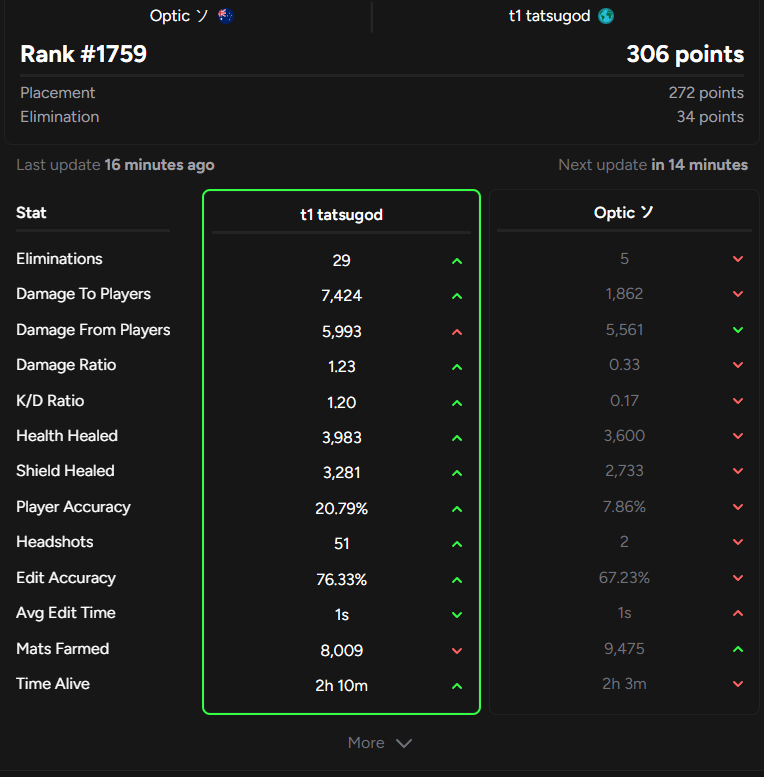Click the 34 points elimination value

point(710,116)
